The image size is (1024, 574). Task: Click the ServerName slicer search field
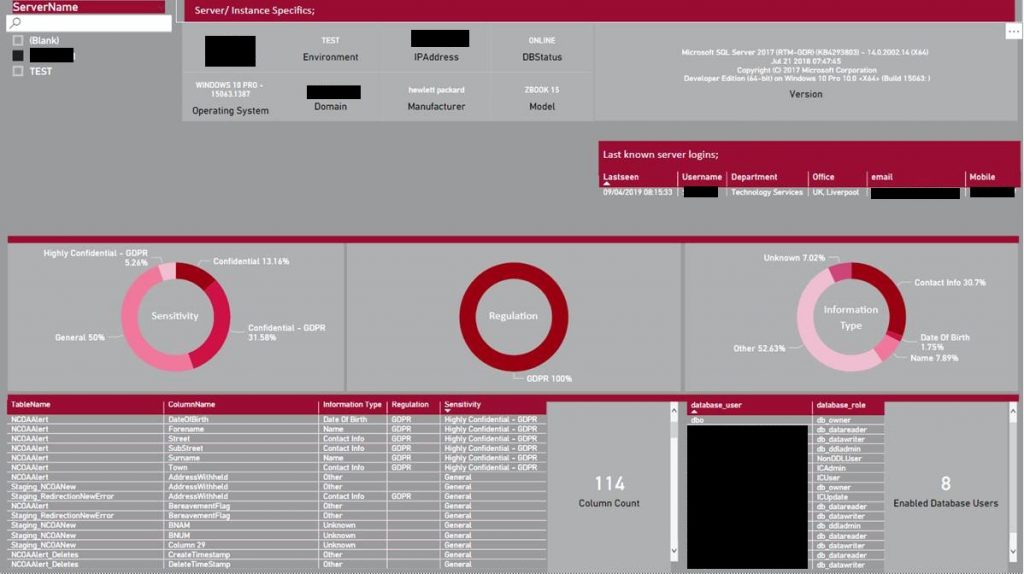pos(89,23)
